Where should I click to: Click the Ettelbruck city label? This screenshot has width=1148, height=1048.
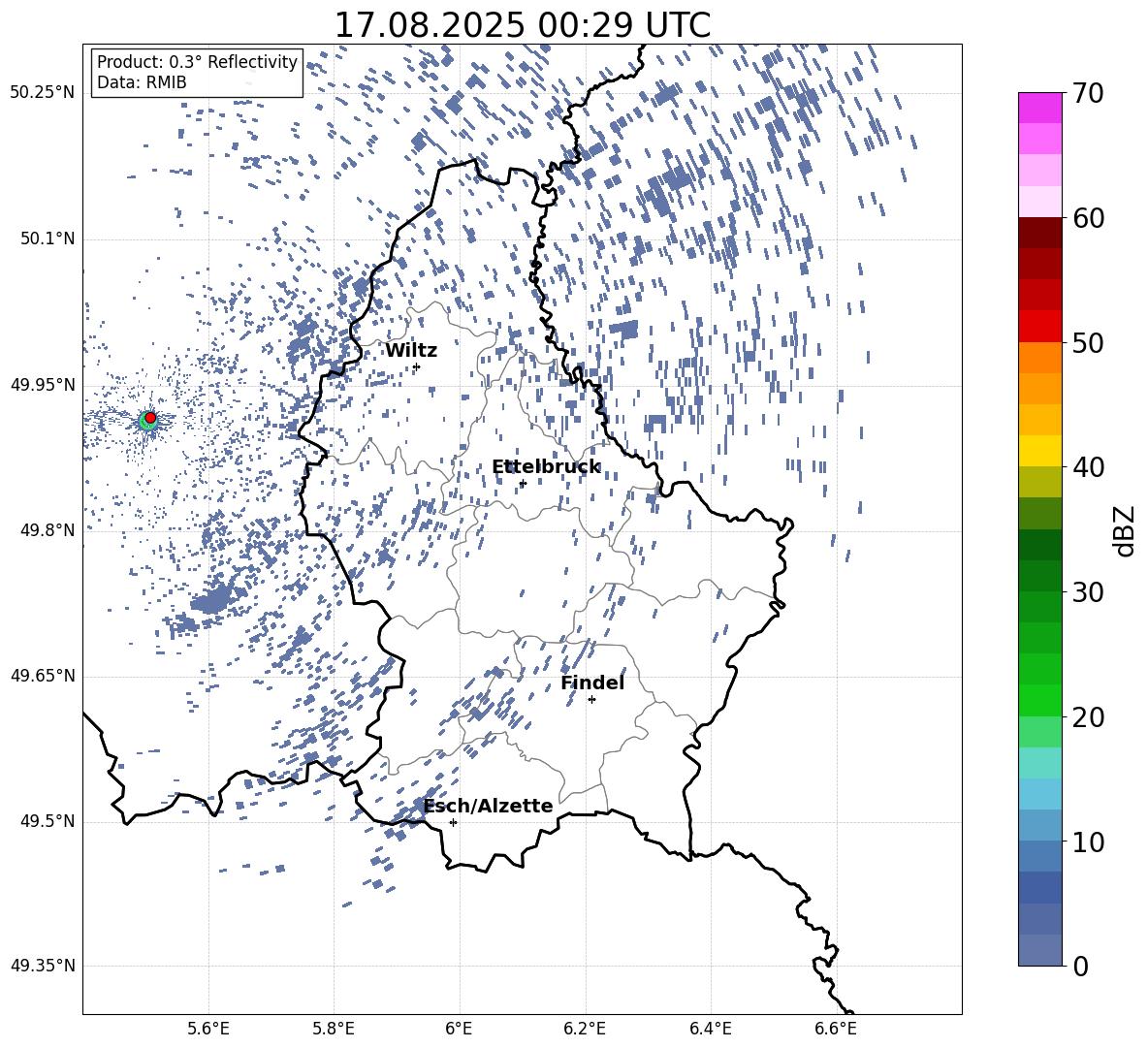pos(546,467)
